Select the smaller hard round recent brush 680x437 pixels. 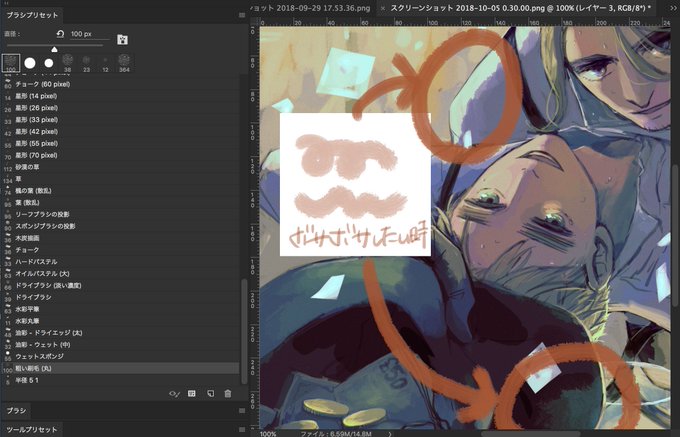tap(49, 63)
